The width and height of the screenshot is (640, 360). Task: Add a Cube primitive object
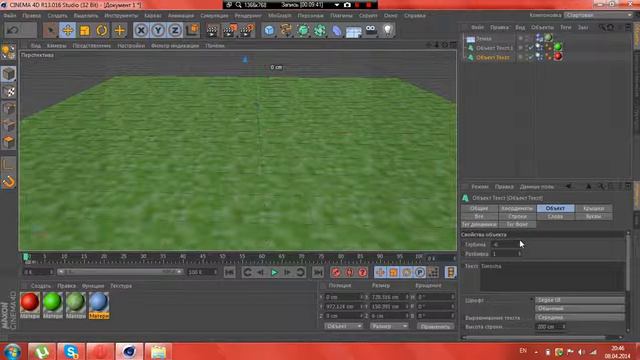coord(269,30)
